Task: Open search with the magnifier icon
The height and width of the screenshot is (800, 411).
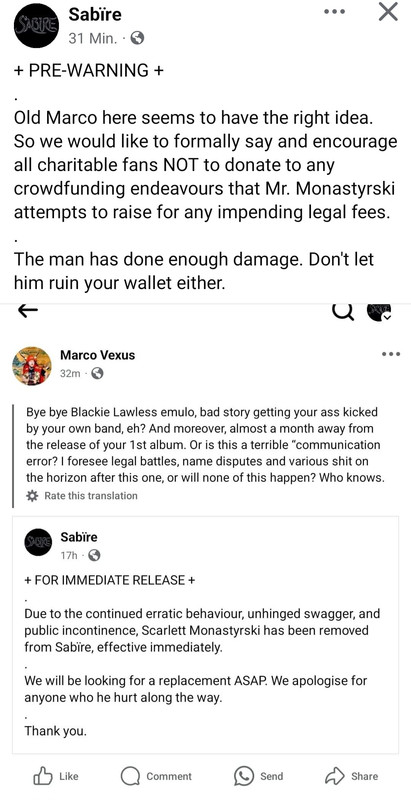Action: (343, 310)
